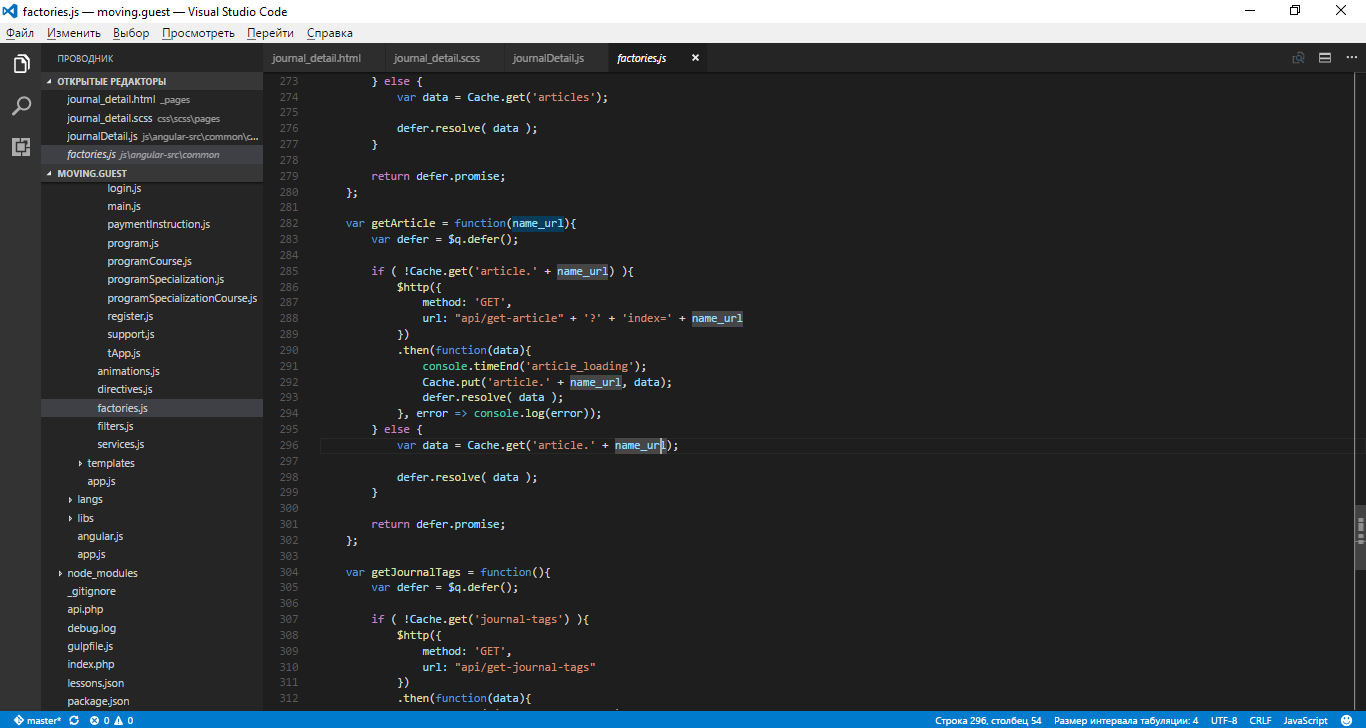Switch to the journal_detail.scss tab

coord(436,58)
